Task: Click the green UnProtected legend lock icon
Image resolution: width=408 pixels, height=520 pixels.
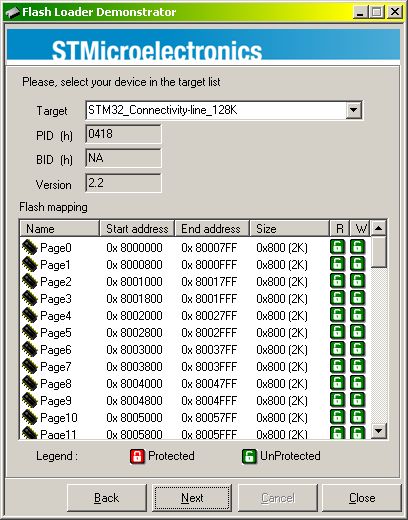Action: (x=249, y=456)
